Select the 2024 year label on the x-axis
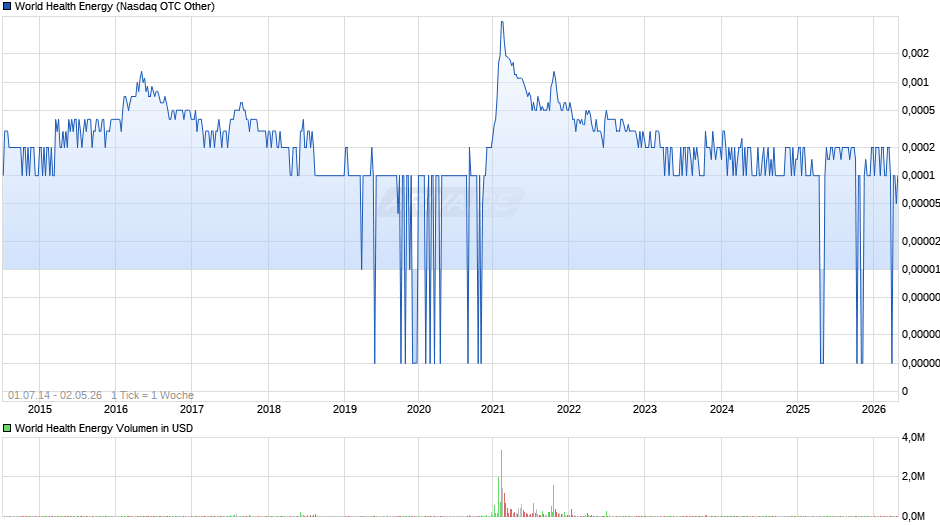The image size is (940, 526). pyautogui.click(x=722, y=409)
